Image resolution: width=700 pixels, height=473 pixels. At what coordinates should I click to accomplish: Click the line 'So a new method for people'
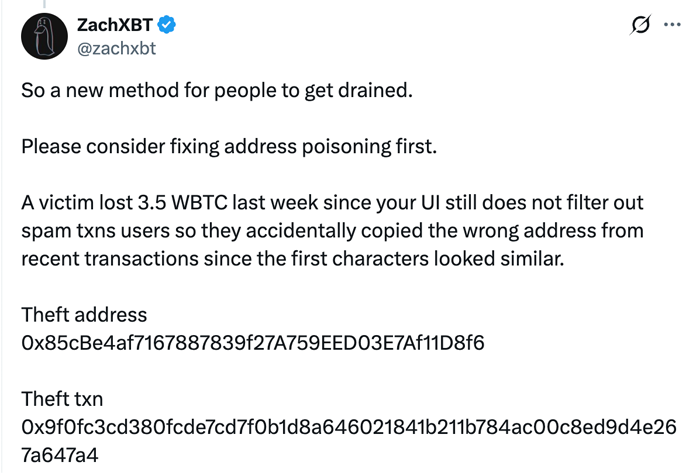coord(216,91)
